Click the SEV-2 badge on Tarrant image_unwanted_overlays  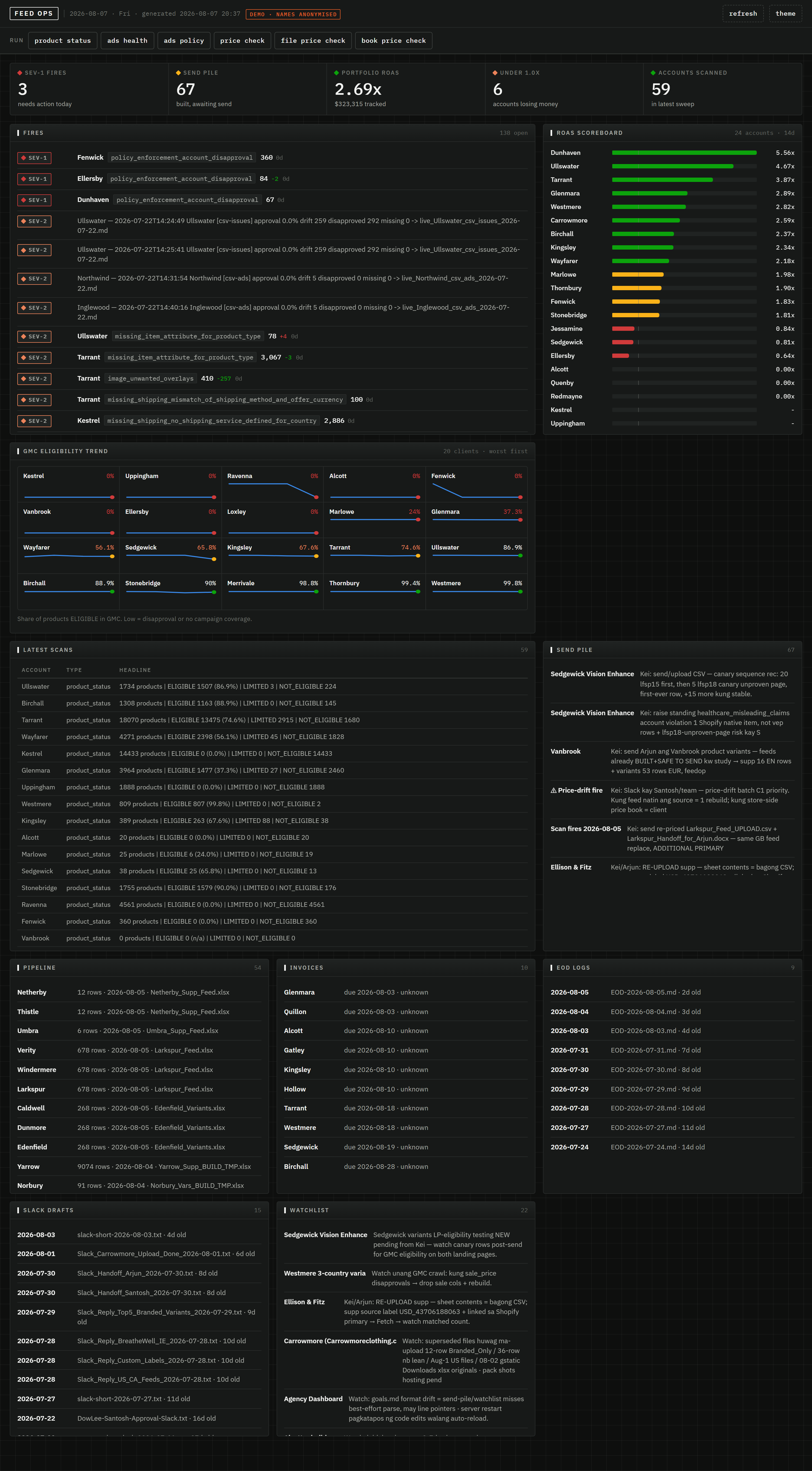(x=34, y=379)
